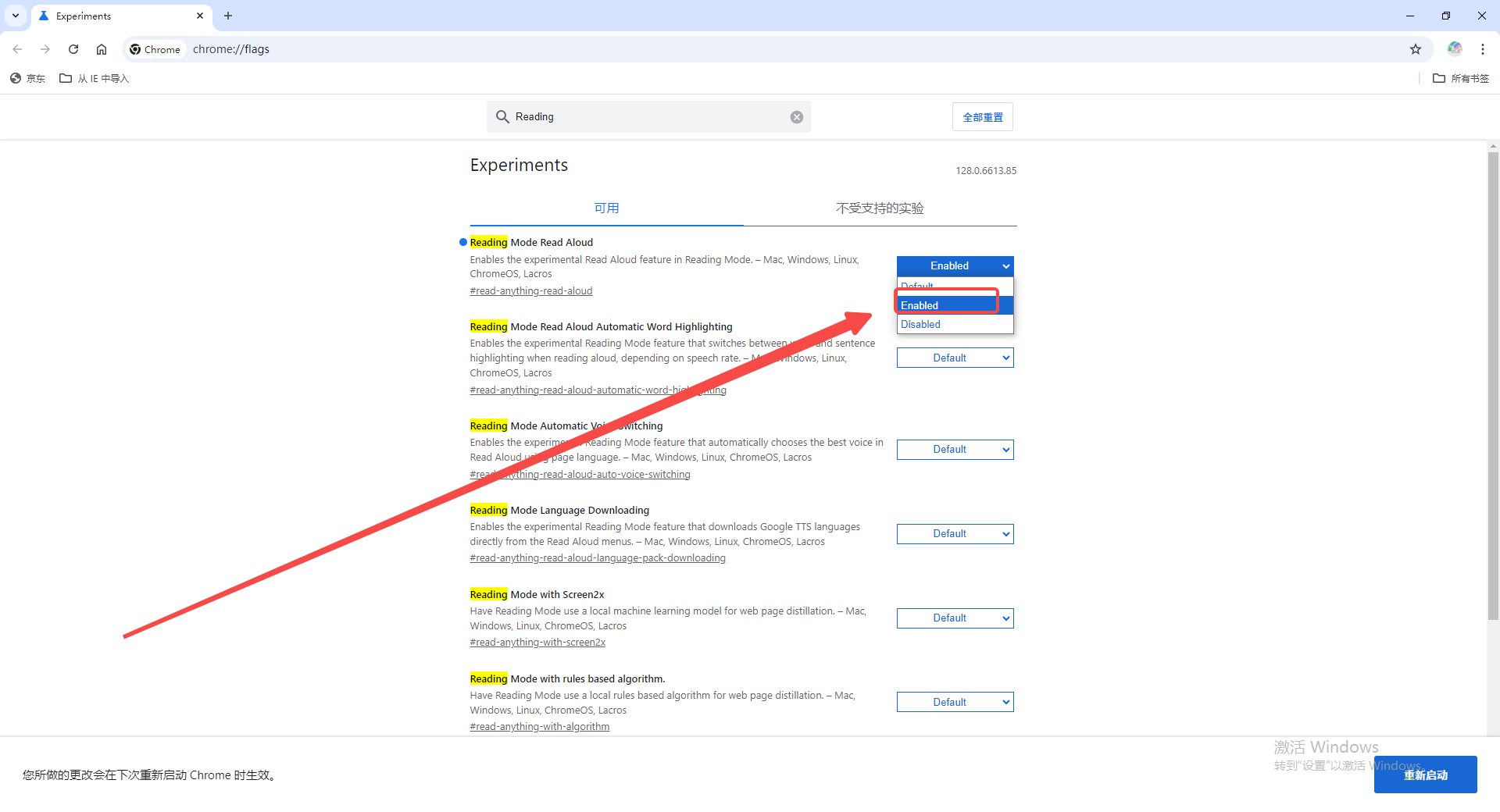The width and height of the screenshot is (1500, 812).
Task: Click the back navigation arrow
Action: [17, 49]
